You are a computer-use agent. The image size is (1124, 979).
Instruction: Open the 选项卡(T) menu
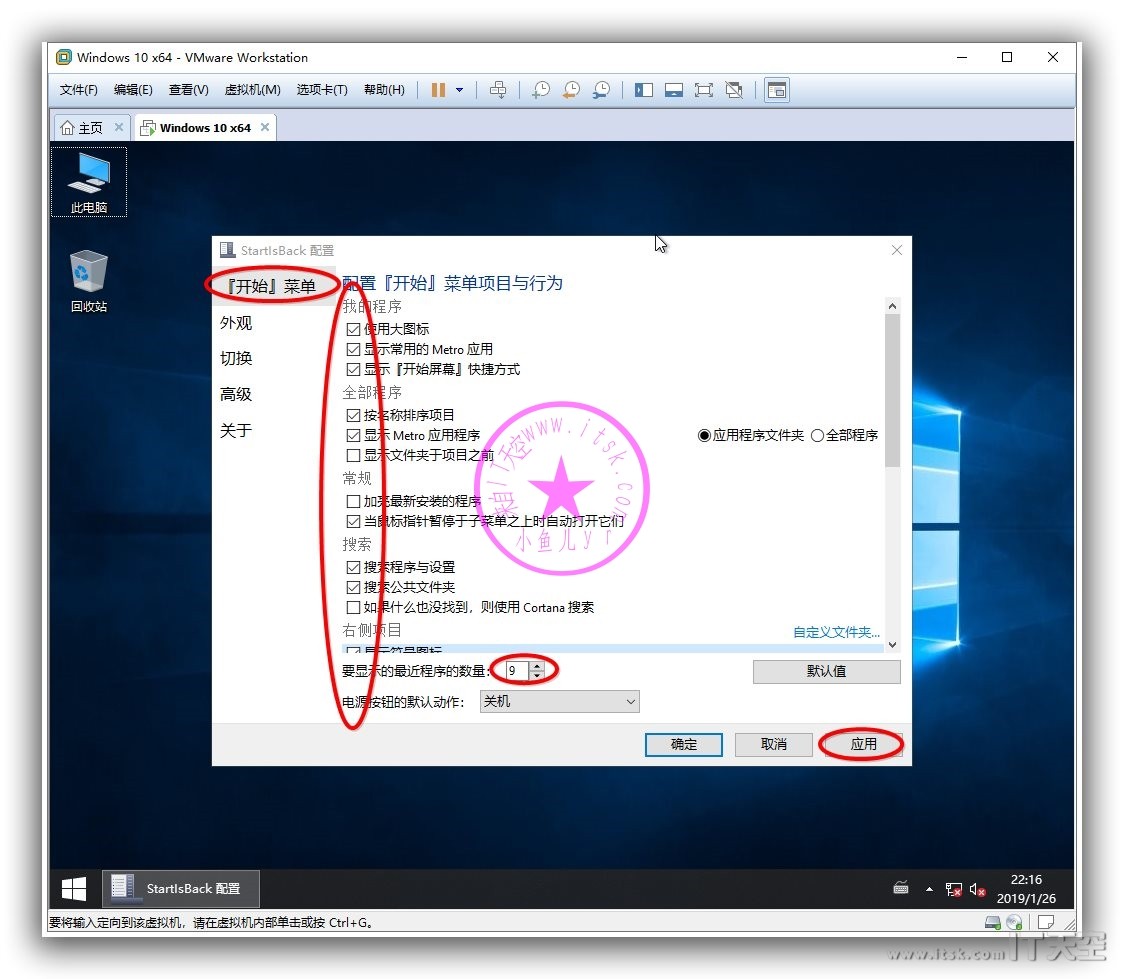click(322, 90)
